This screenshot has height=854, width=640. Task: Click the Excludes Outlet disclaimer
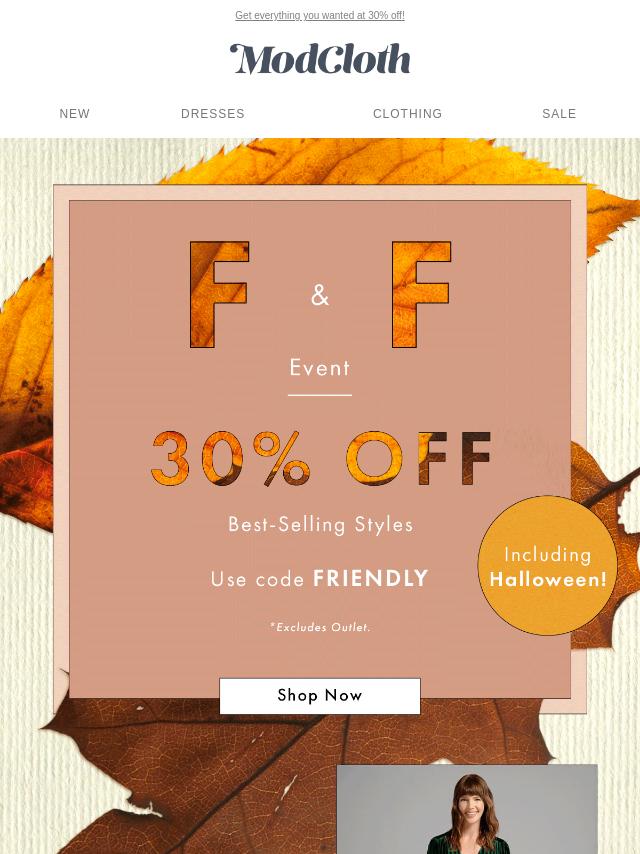tap(320, 627)
